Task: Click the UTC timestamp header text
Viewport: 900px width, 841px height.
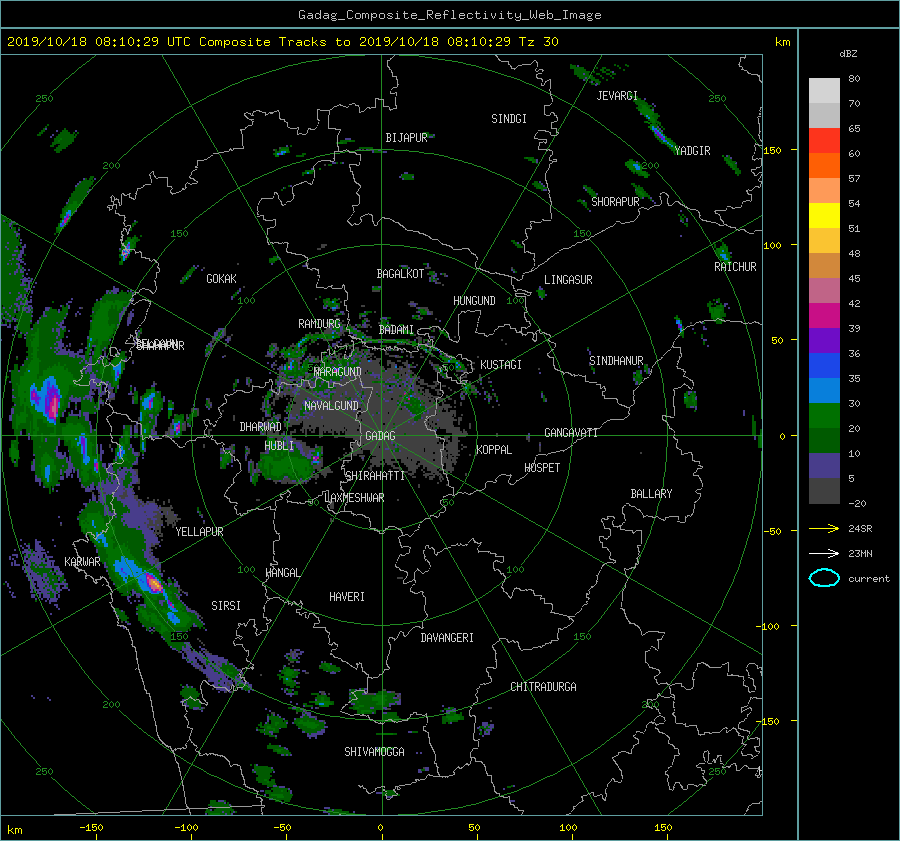Action: tap(282, 42)
